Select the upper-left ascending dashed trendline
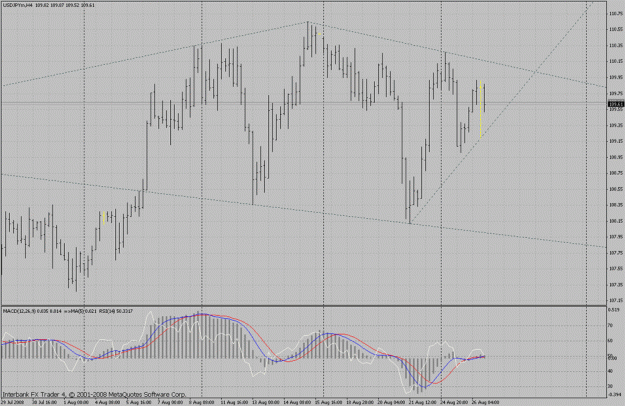The image size is (625, 406). click(155, 53)
